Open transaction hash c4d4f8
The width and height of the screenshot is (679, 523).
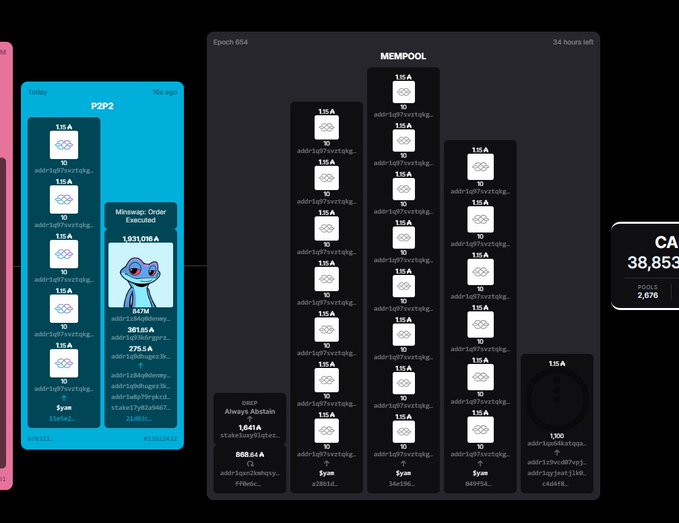click(555, 484)
